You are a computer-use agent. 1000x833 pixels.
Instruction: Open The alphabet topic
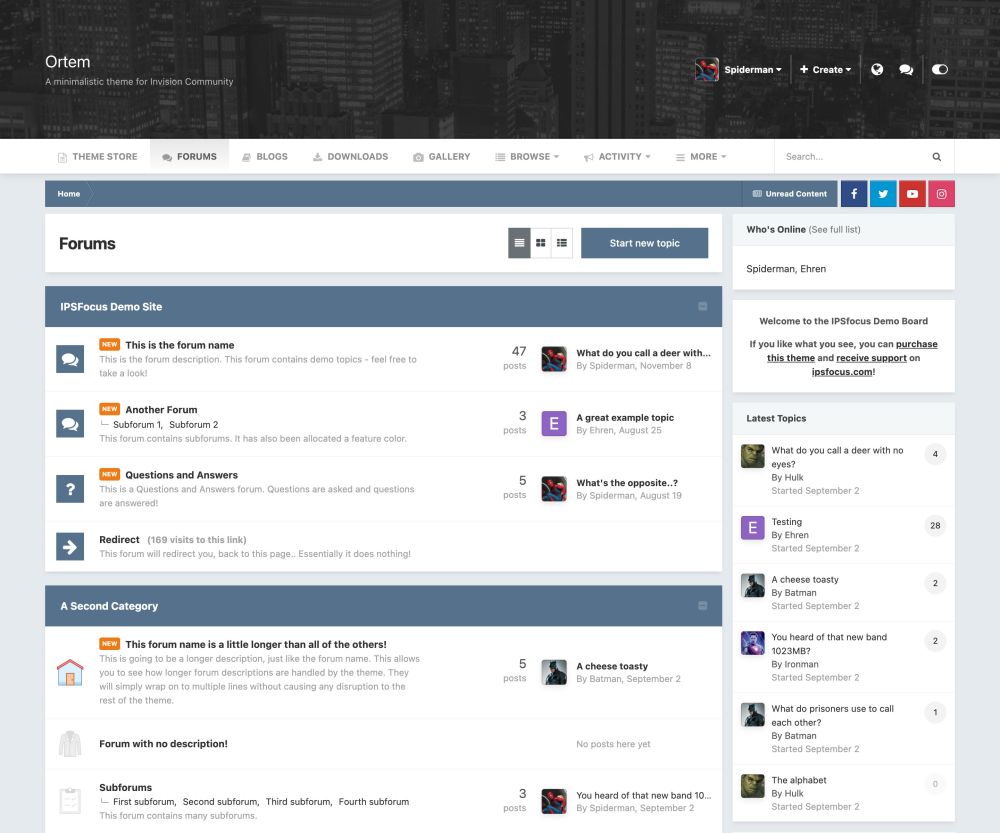pyautogui.click(x=798, y=780)
